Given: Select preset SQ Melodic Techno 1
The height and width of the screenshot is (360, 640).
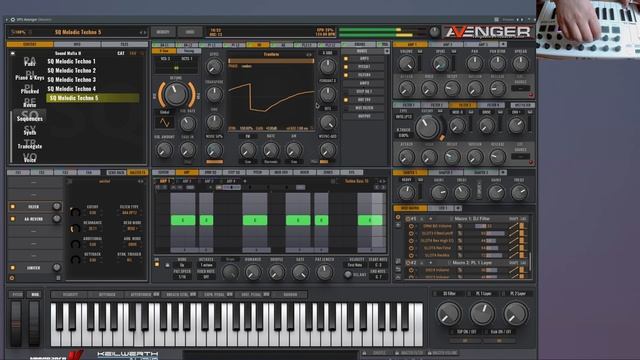Looking at the screenshot, I should click(71, 61).
